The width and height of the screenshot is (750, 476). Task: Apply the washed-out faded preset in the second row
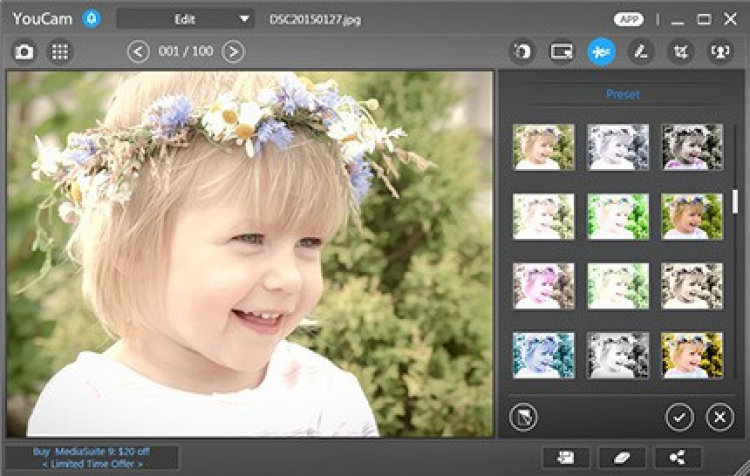[543, 216]
